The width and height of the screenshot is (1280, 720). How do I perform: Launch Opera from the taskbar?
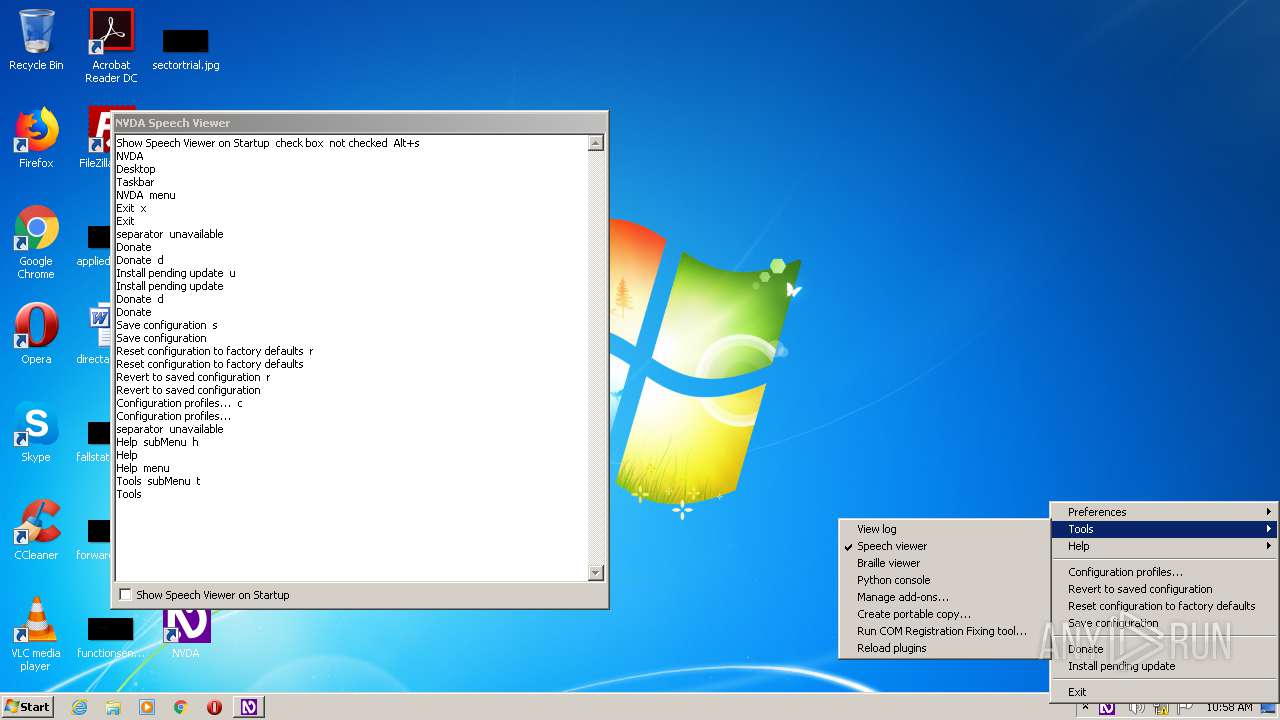[214, 707]
